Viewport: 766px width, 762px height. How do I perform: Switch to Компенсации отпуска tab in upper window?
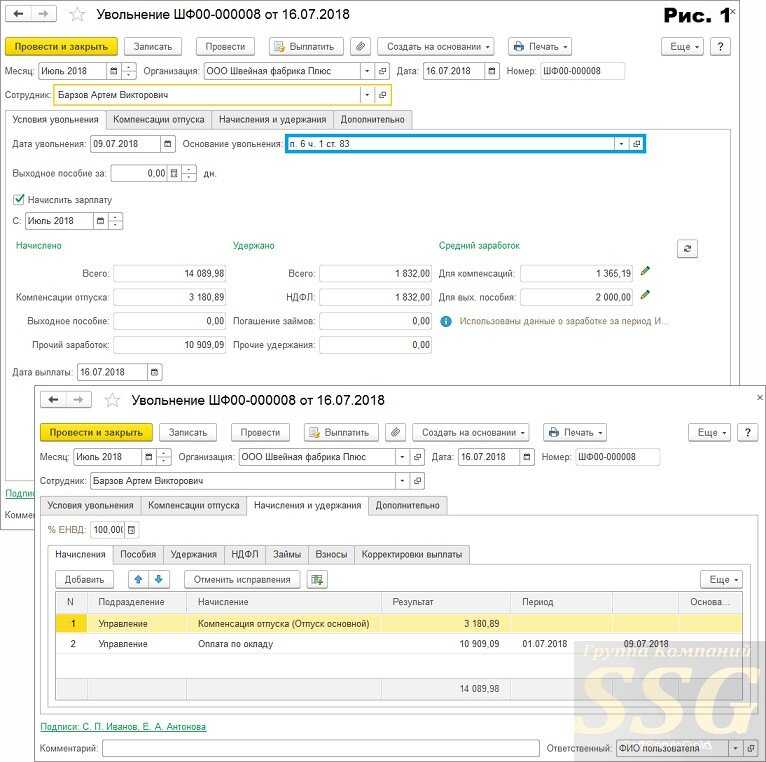tap(159, 120)
